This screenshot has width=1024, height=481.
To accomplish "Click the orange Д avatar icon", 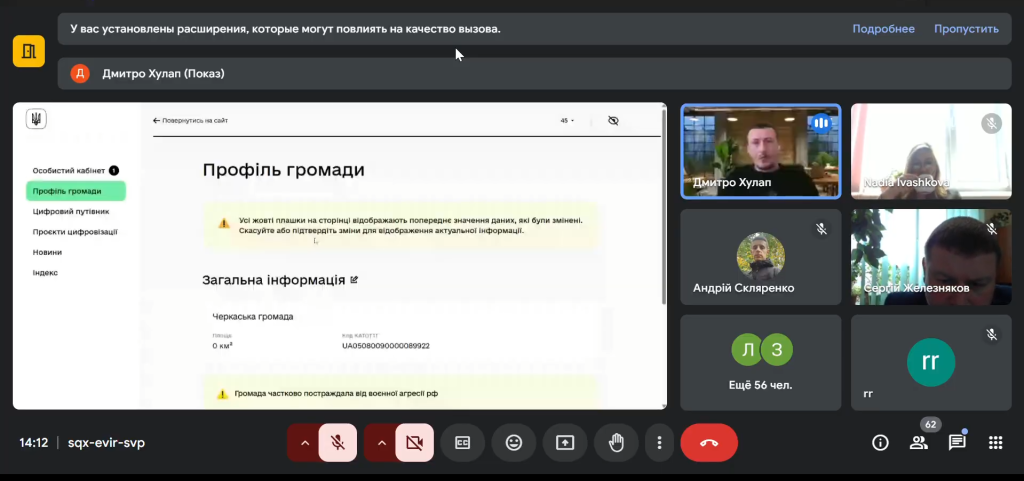I will point(80,74).
